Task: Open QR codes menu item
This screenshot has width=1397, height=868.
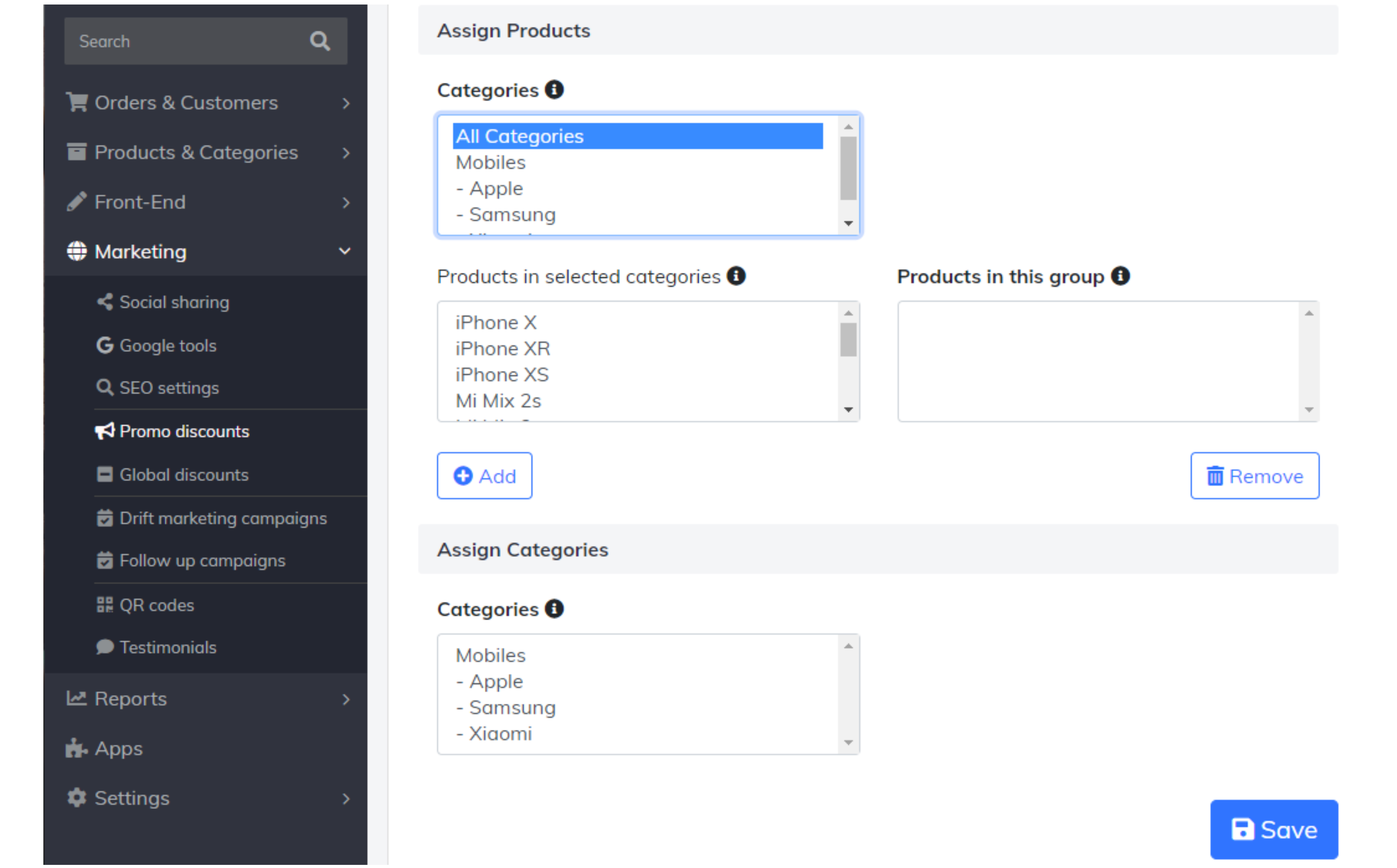Action: click(156, 605)
